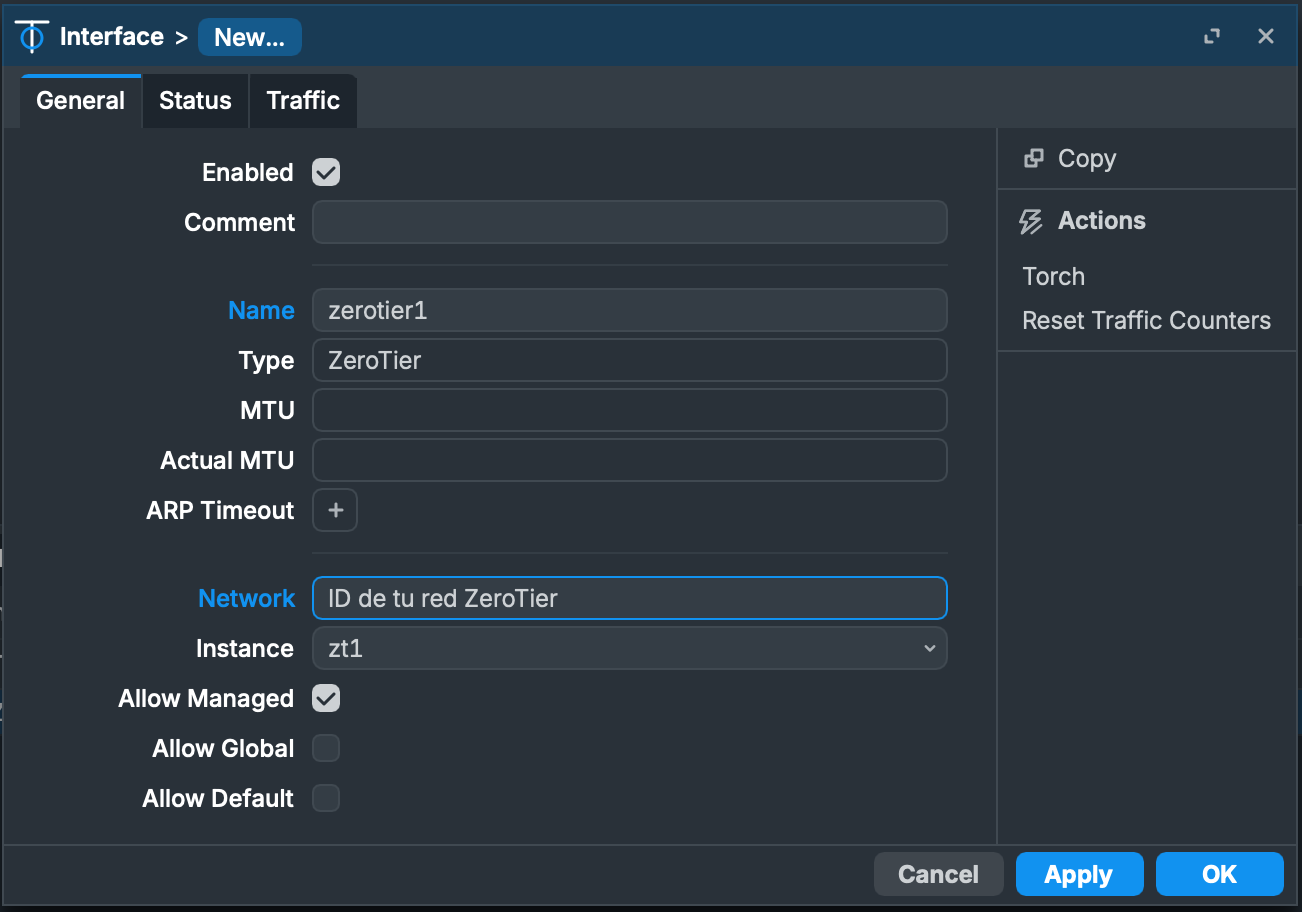Close the interface dialog with X
This screenshot has width=1302, height=912.
(1266, 37)
